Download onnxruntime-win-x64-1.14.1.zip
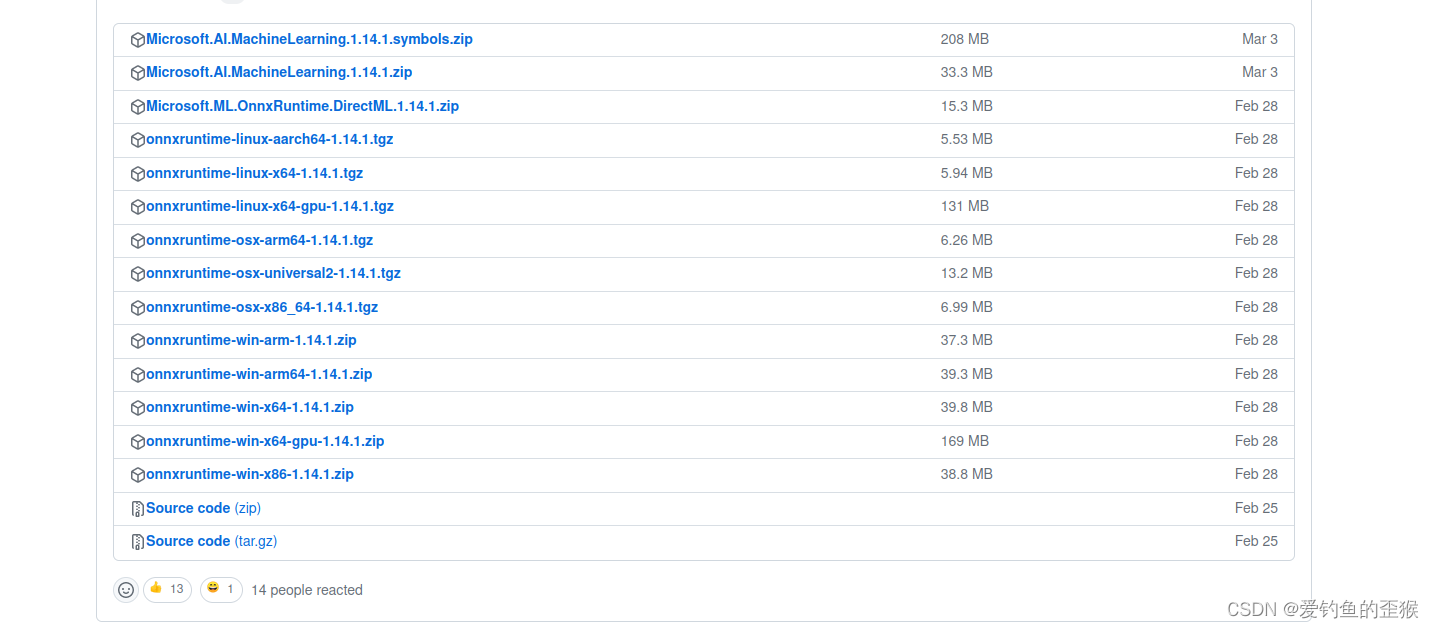 pyautogui.click(x=250, y=407)
